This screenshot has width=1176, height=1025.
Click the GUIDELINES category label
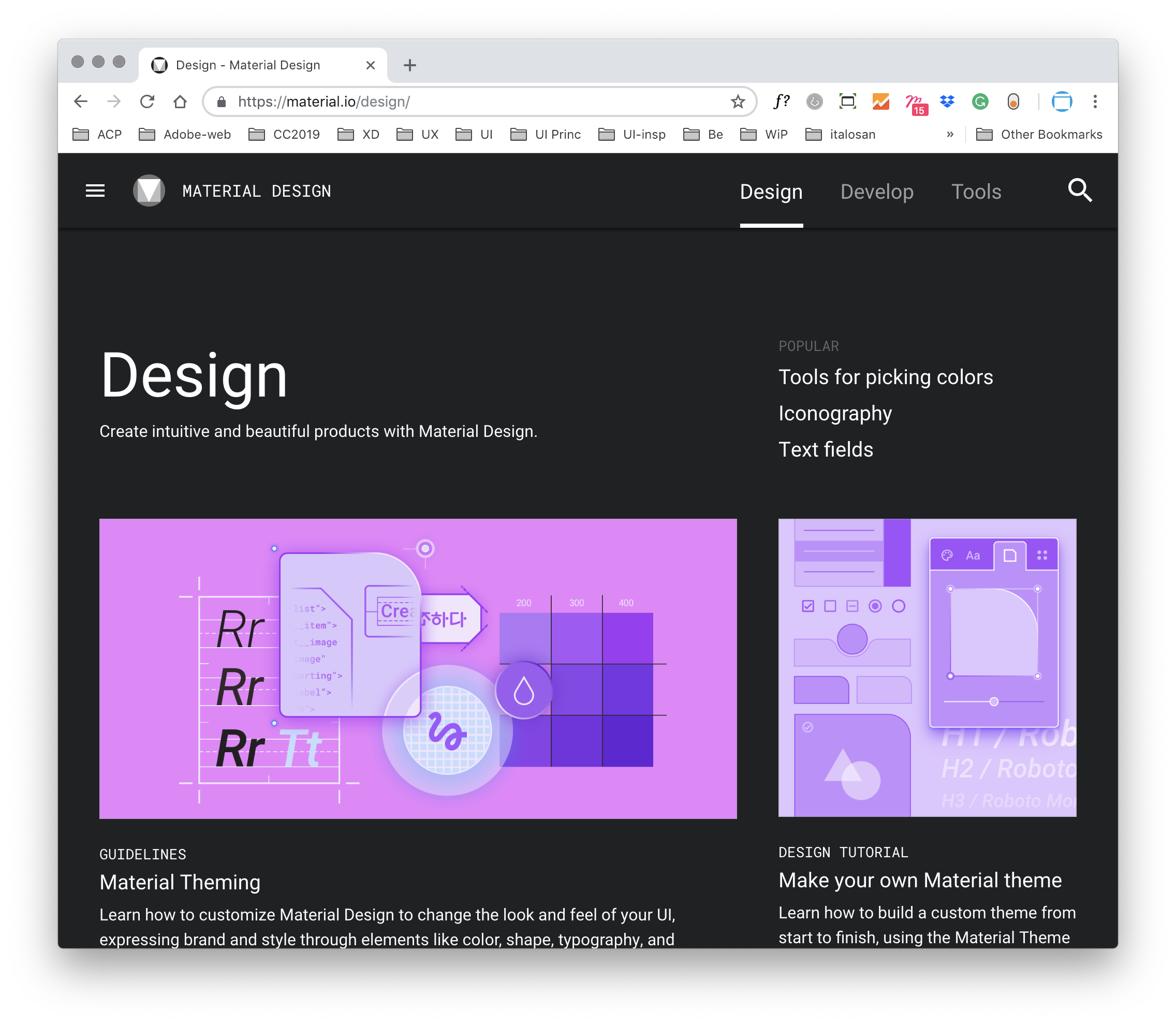tap(143, 854)
